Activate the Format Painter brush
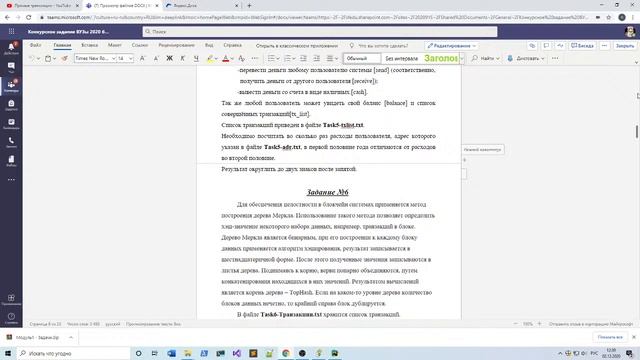 tap(64, 58)
